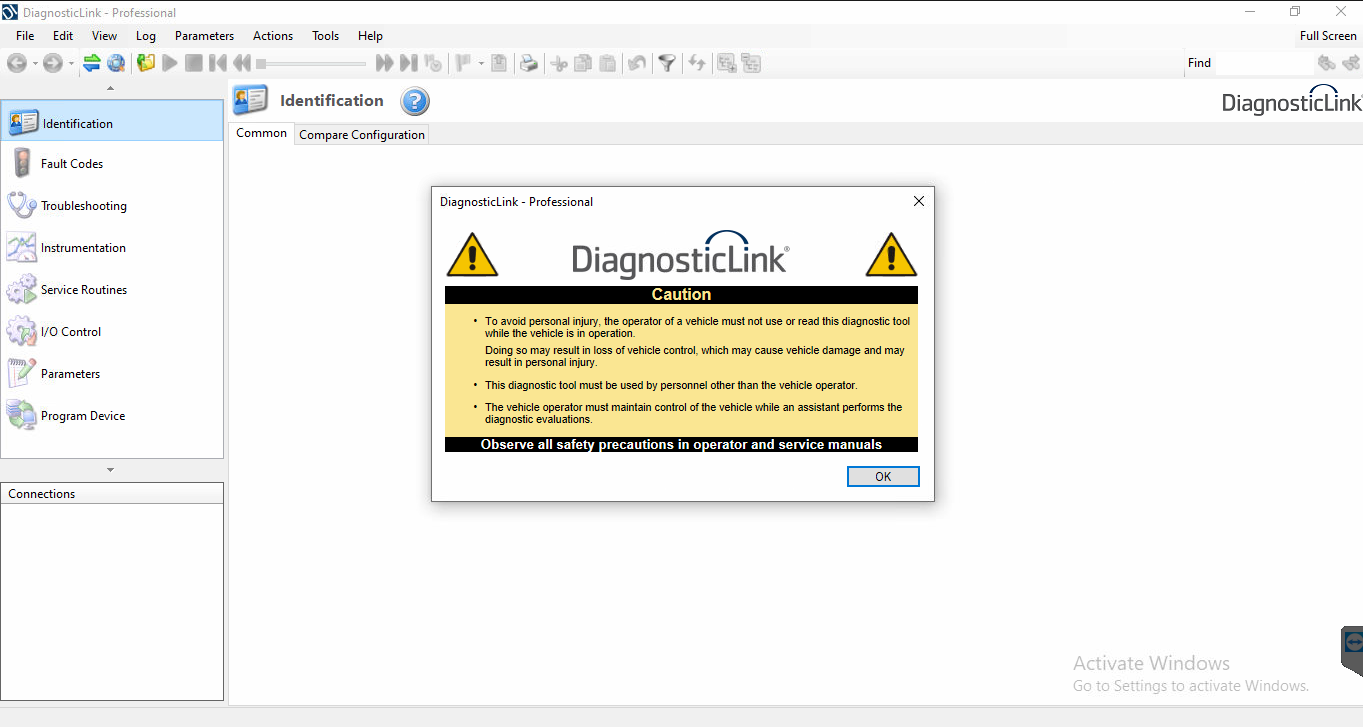
Task: Click the Copy toolbar icon
Action: pos(583,63)
